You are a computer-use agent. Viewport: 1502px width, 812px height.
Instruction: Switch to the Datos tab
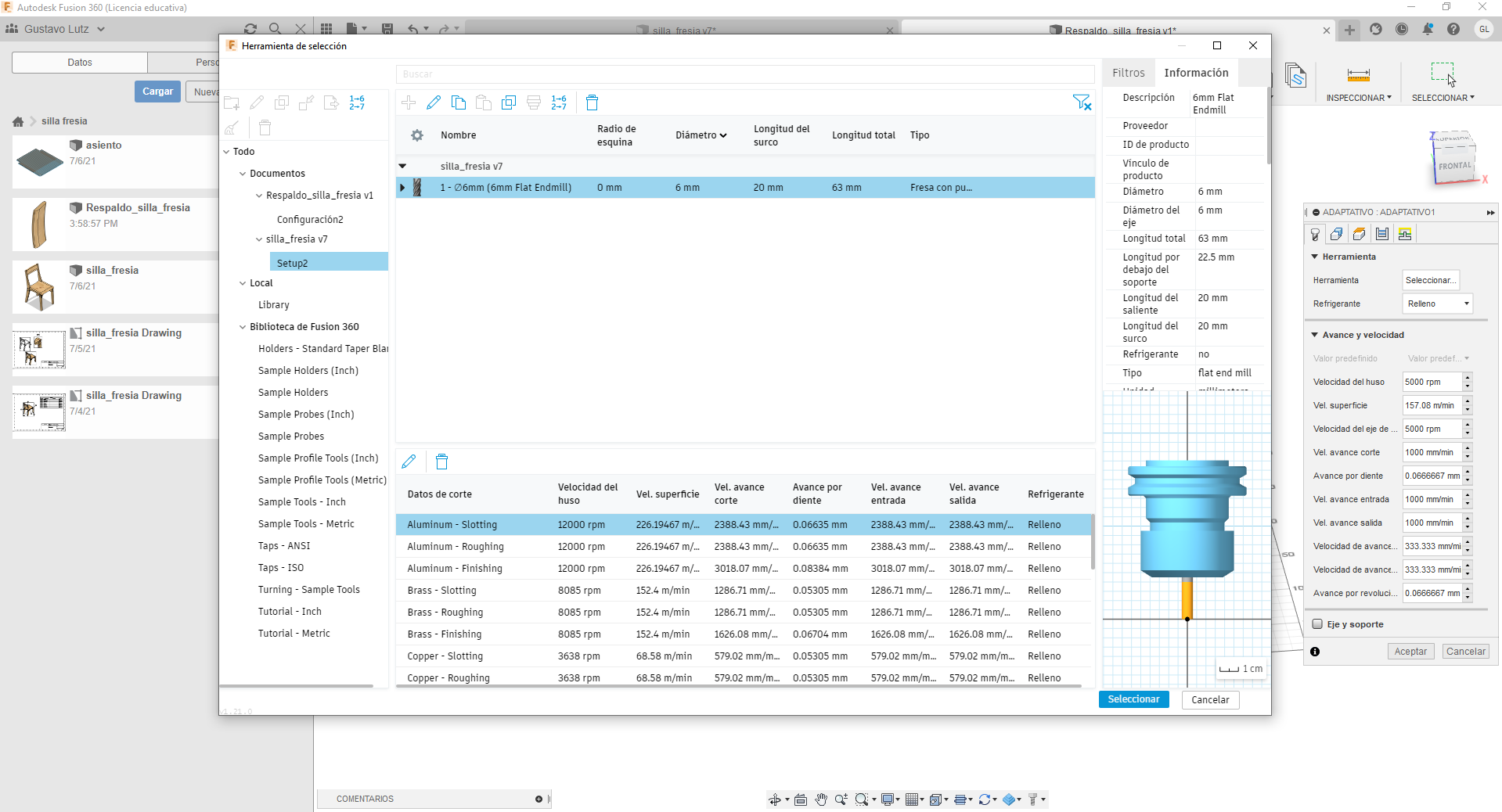coord(80,63)
